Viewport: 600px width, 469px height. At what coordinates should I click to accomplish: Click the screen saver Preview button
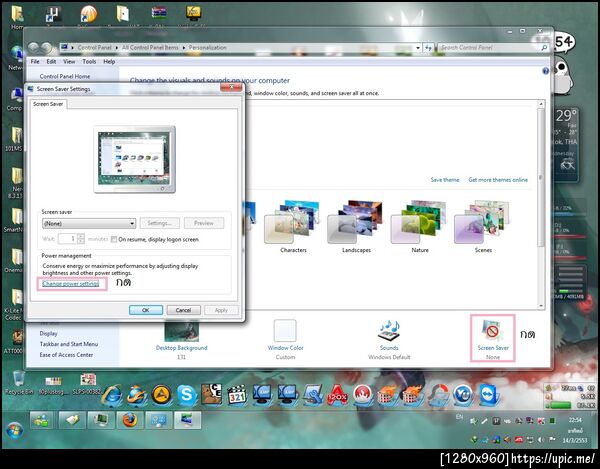[204, 223]
